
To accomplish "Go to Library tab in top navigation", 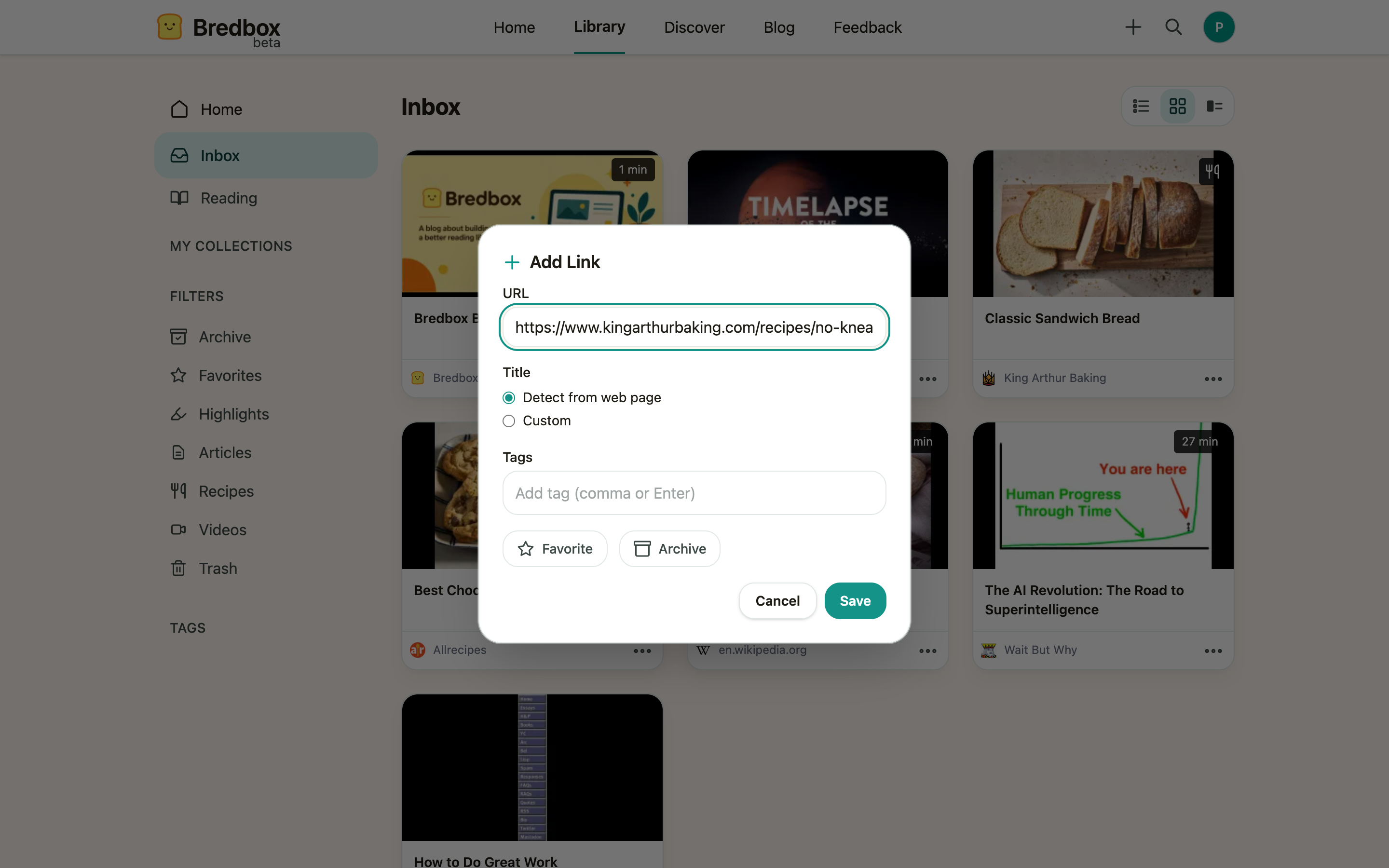I will pyautogui.click(x=599, y=27).
